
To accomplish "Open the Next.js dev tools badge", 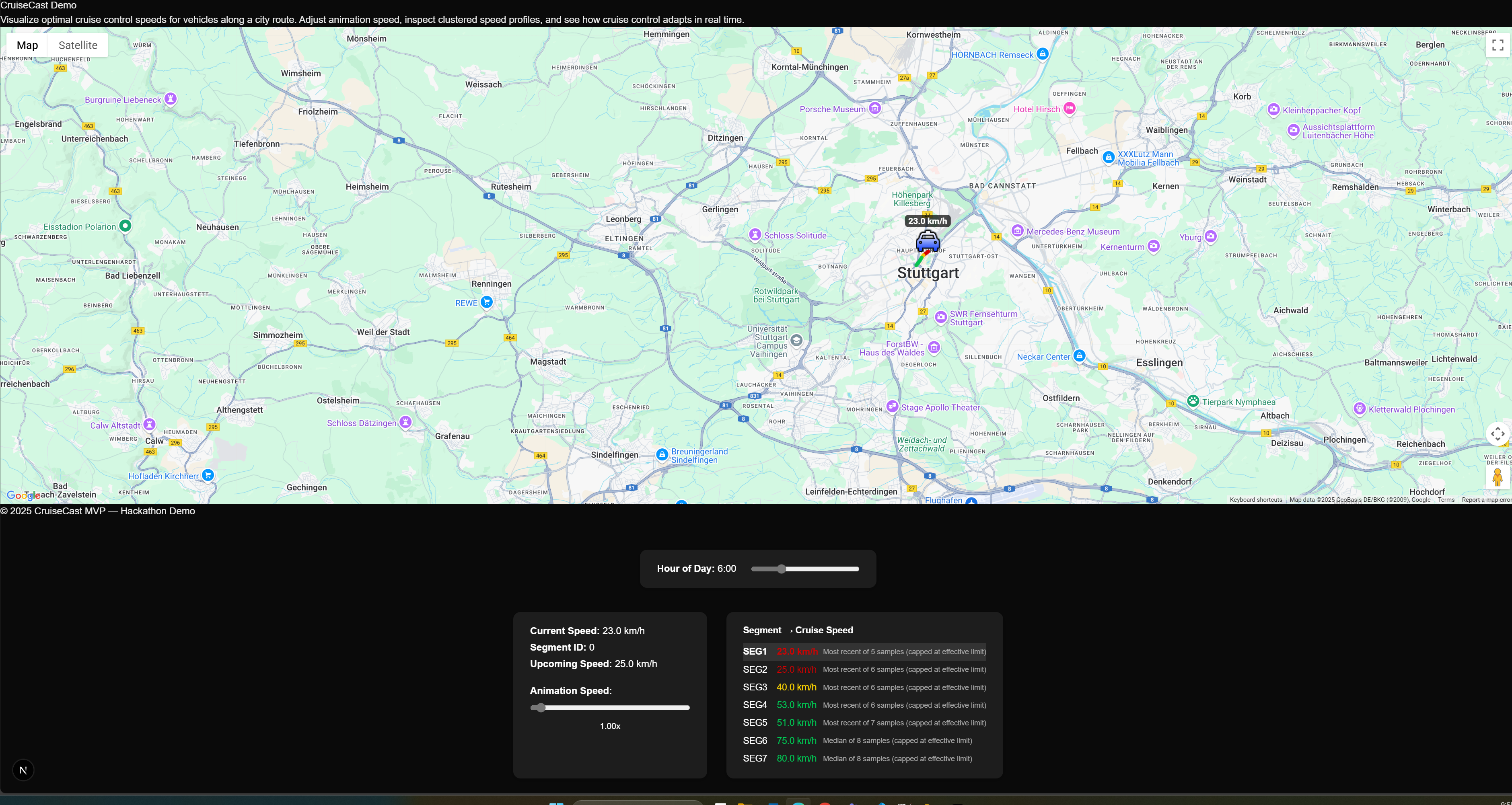I will pos(23,770).
